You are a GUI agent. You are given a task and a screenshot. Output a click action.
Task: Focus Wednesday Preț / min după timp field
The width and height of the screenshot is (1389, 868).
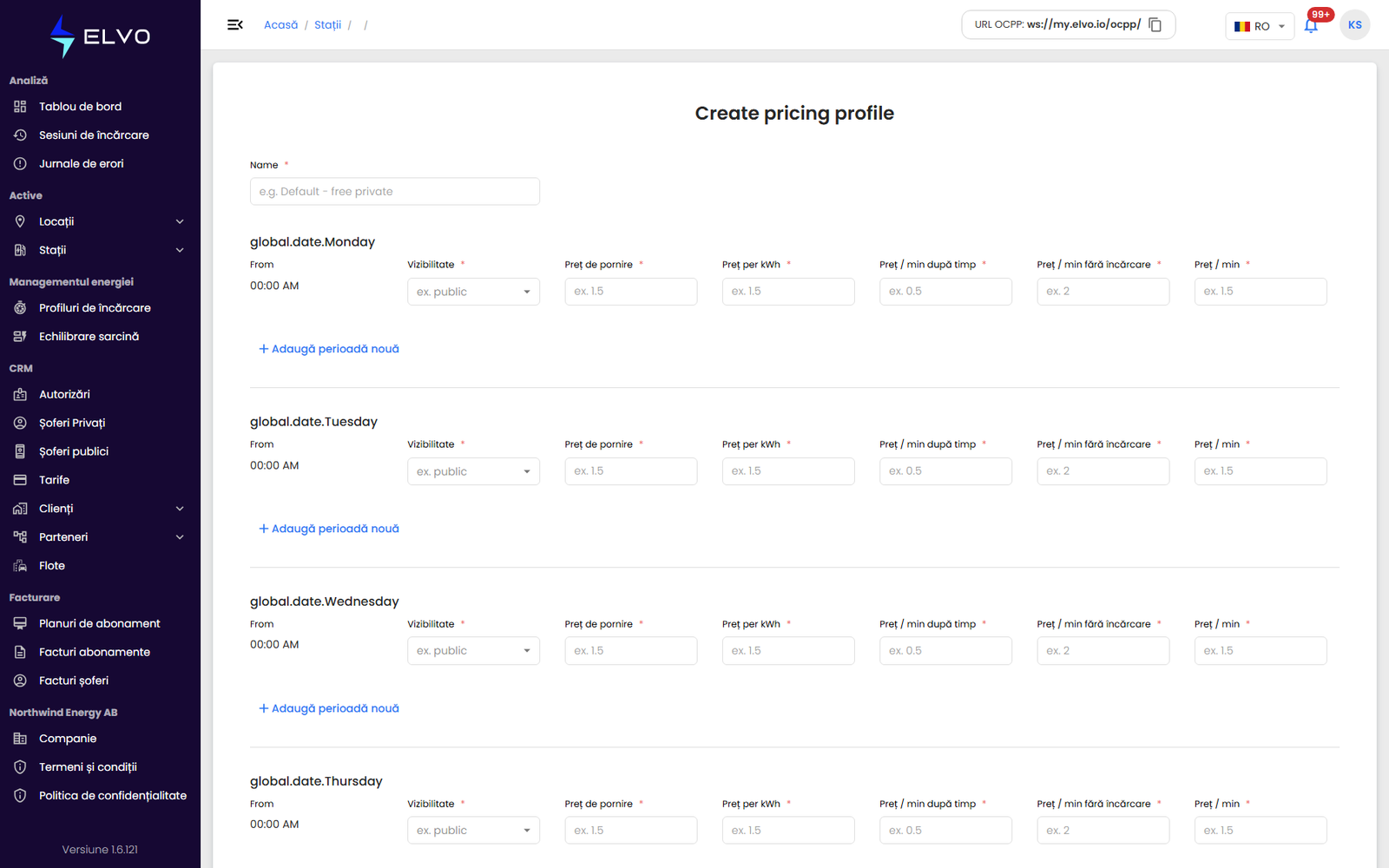(x=945, y=651)
